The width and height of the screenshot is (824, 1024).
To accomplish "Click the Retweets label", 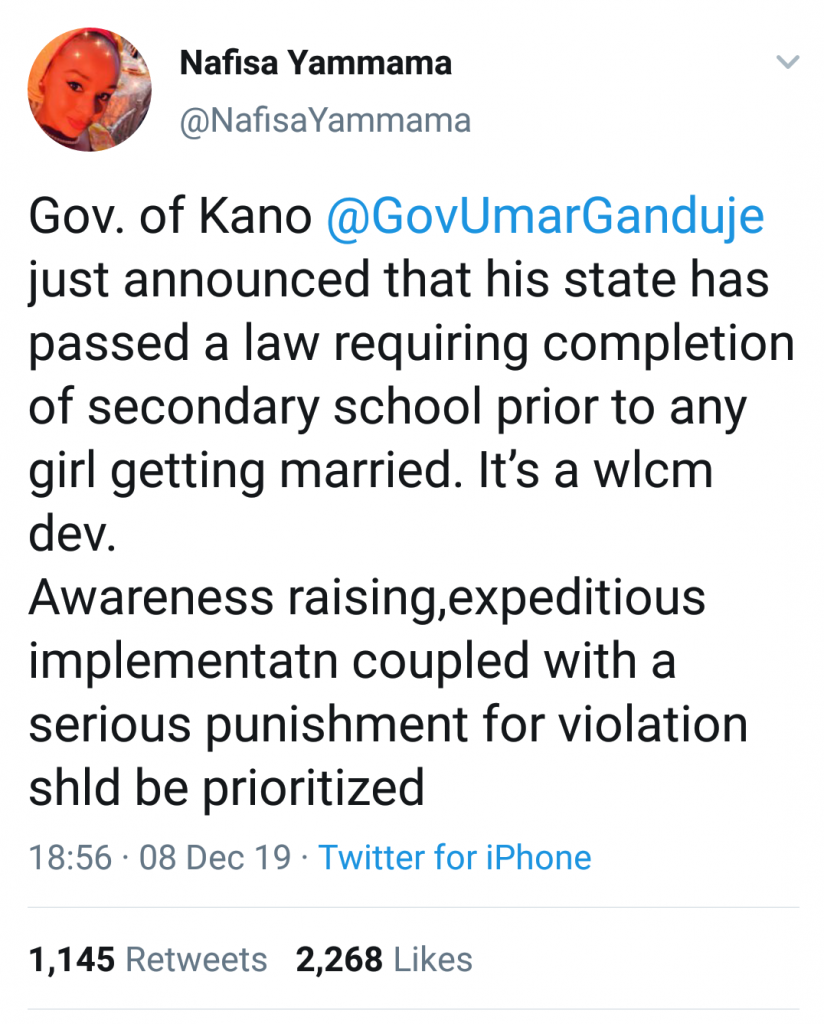I will click(196, 960).
